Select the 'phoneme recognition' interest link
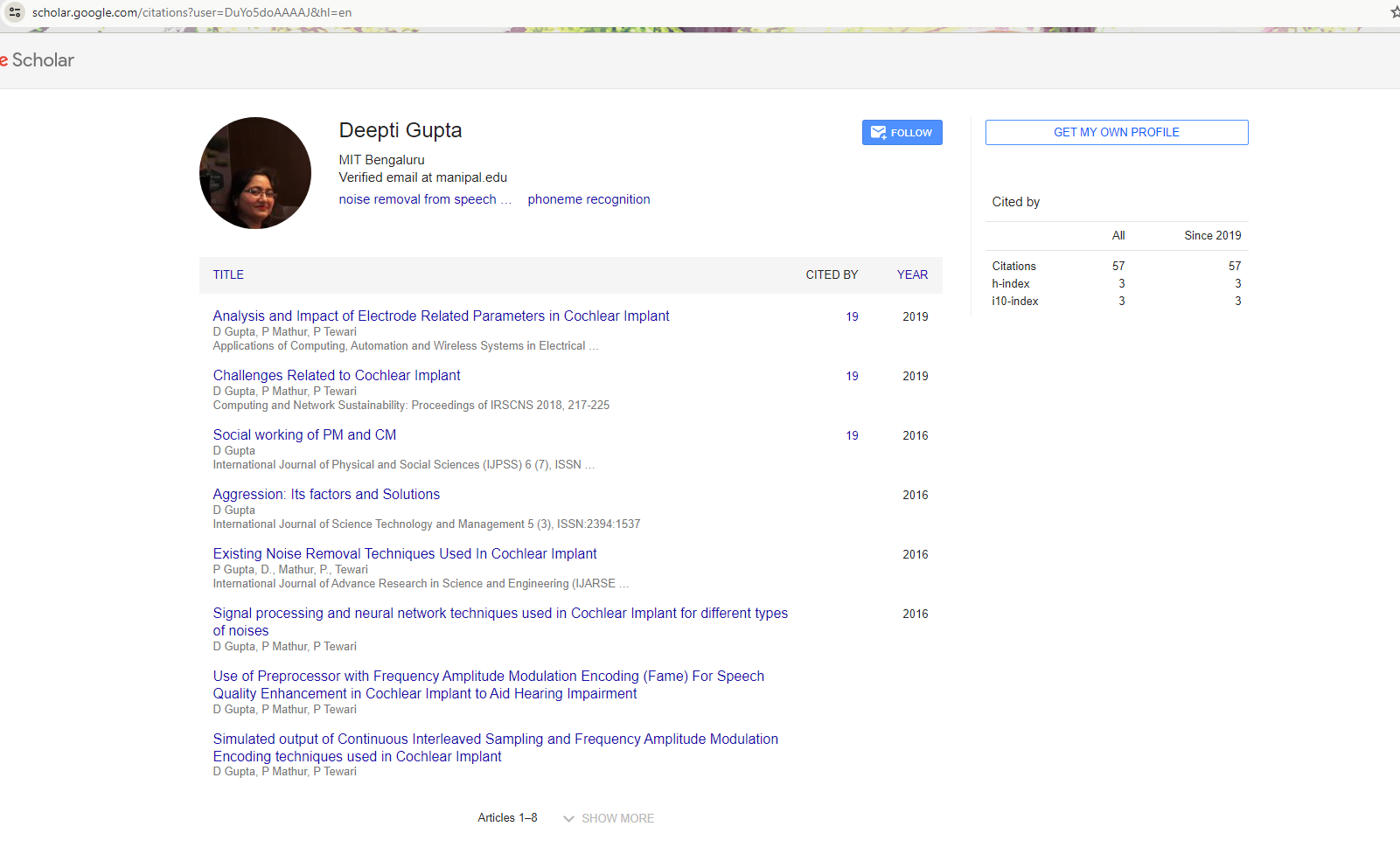This screenshot has height=854, width=1400. 589,199
